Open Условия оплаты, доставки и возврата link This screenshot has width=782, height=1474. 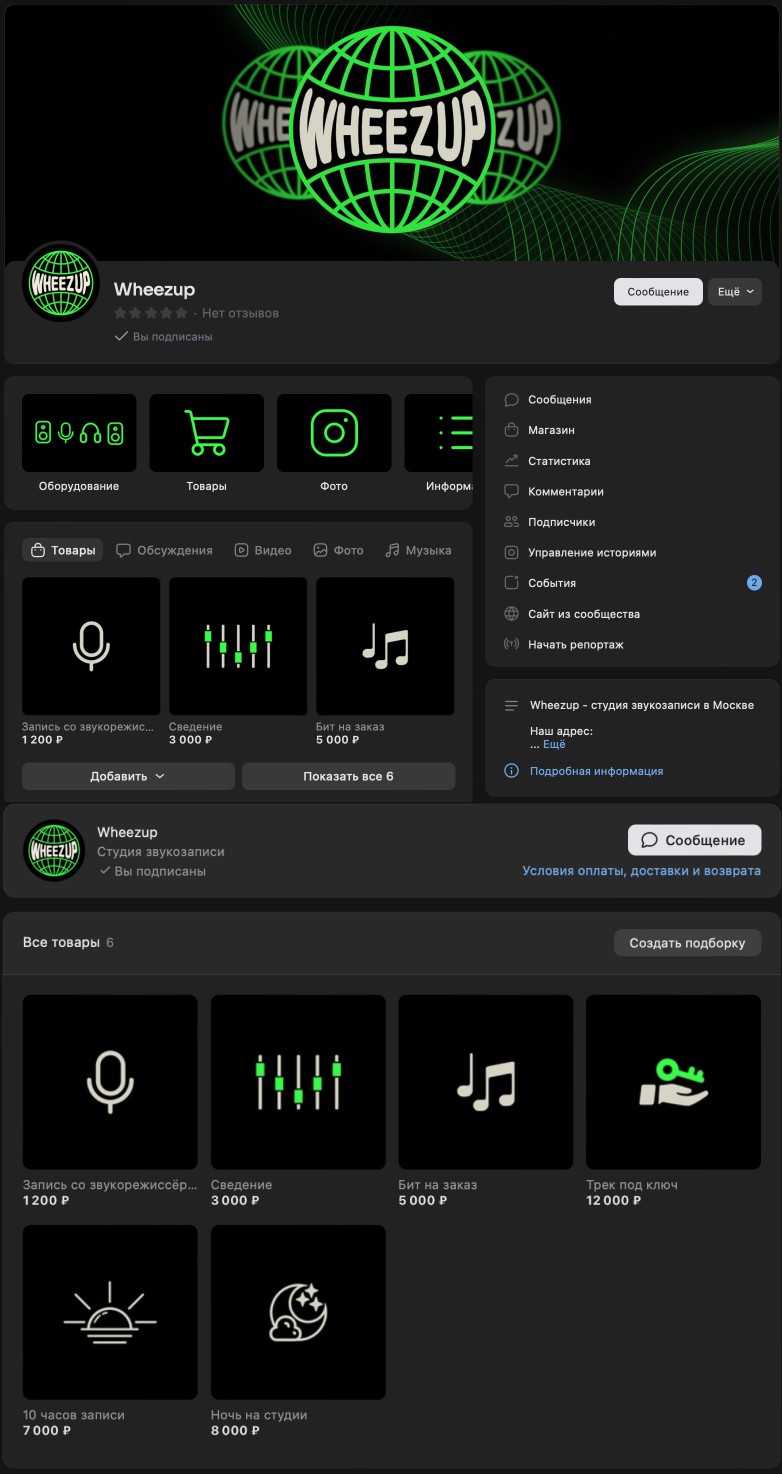[x=641, y=871]
